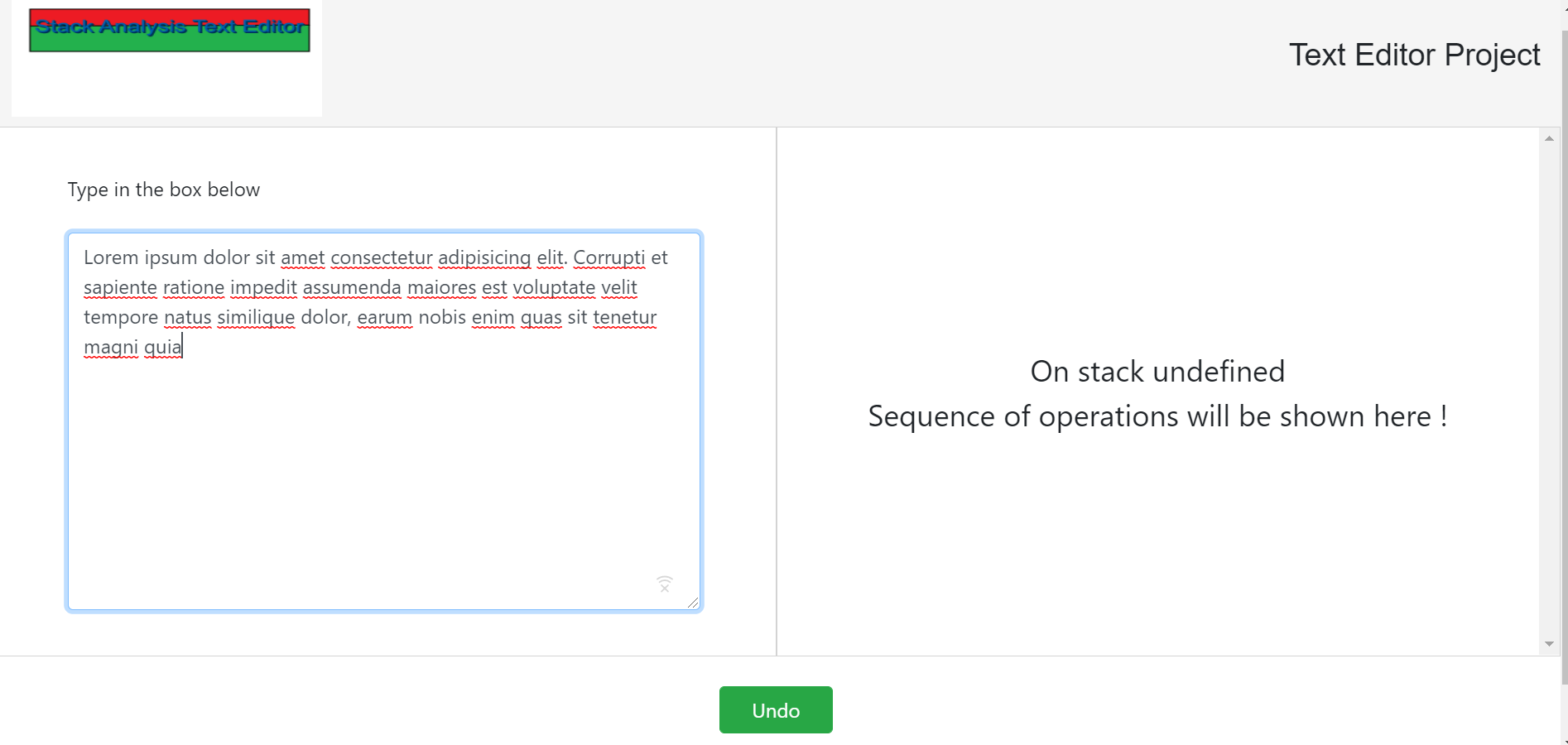Click the green Undo button

[x=776, y=709]
